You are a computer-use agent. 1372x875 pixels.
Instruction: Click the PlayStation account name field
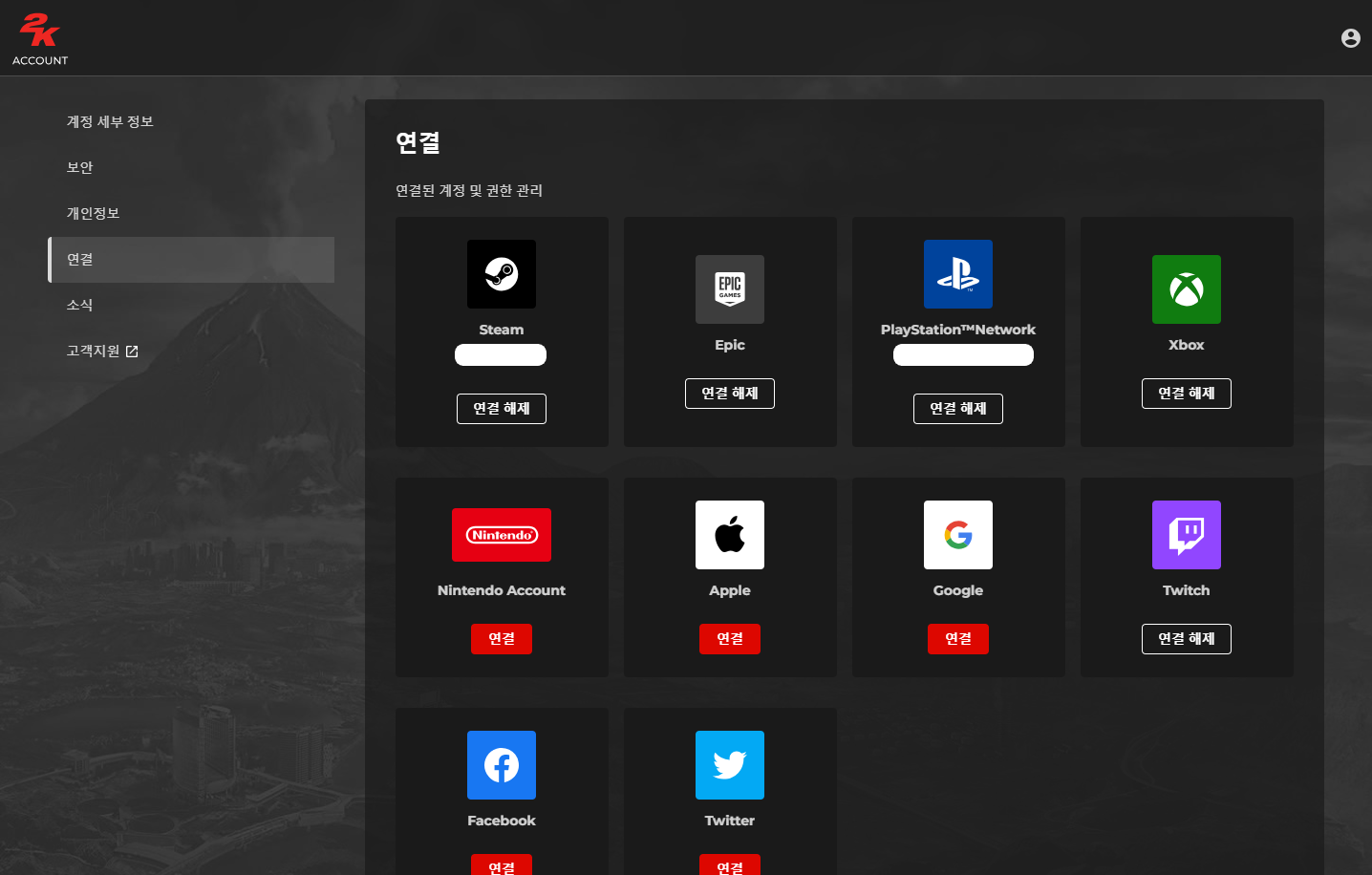[x=963, y=355]
